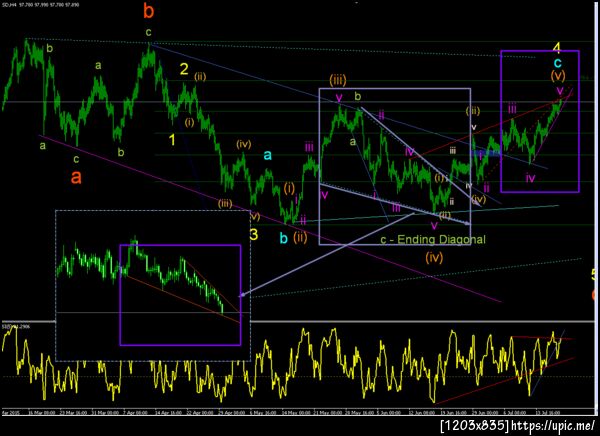
Task: Select the cyan 'b' wave label
Action: point(284,238)
